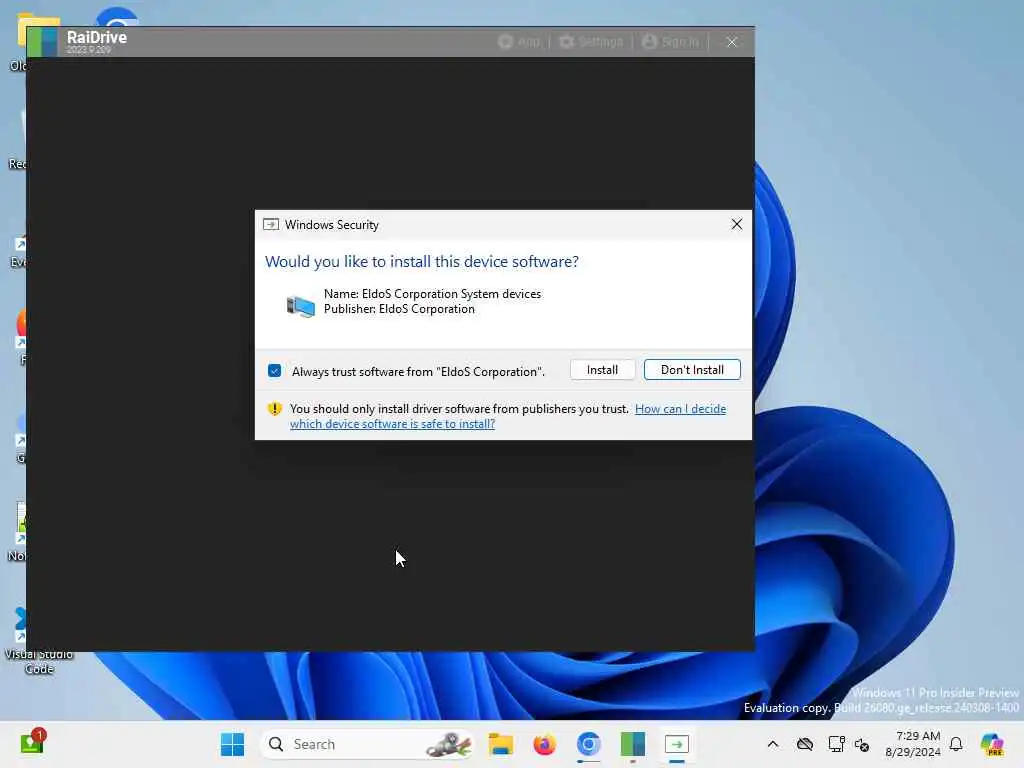
Task: Switch to RaiDrive taskbar icon
Action: point(632,744)
